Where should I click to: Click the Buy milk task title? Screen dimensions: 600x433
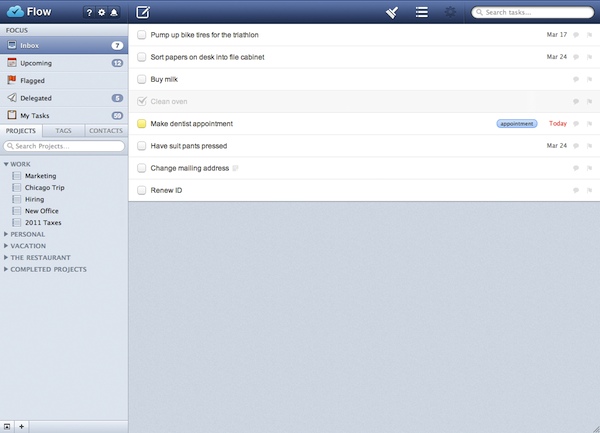pos(164,79)
